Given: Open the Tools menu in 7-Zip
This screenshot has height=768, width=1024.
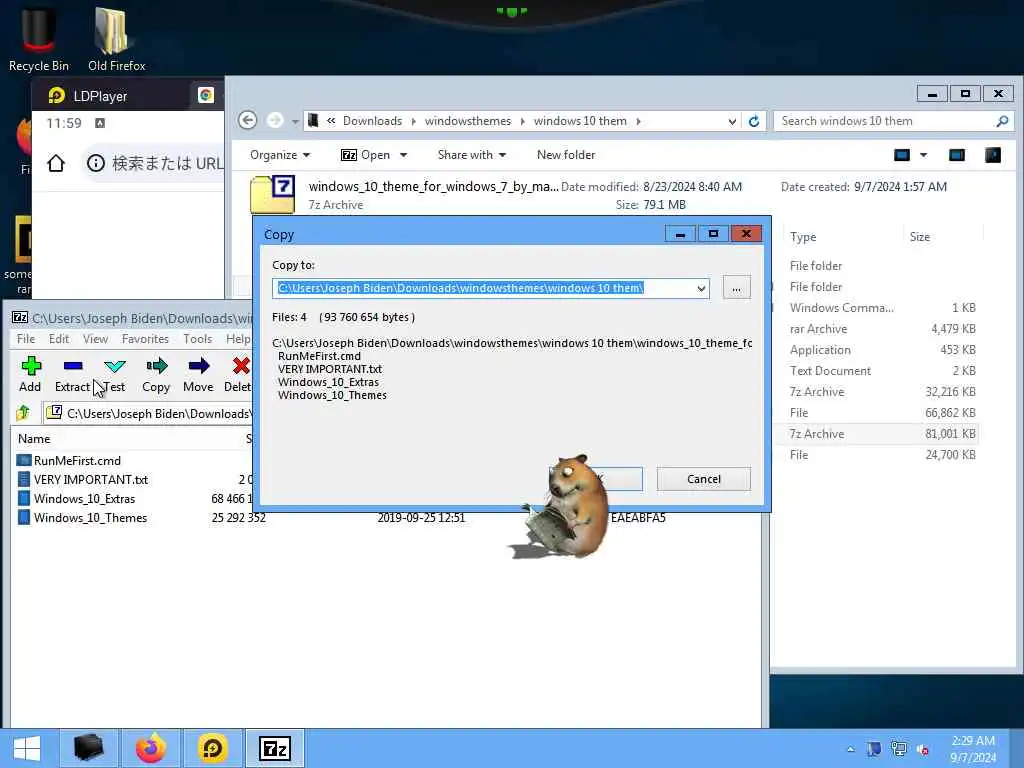Looking at the screenshot, I should [x=197, y=339].
